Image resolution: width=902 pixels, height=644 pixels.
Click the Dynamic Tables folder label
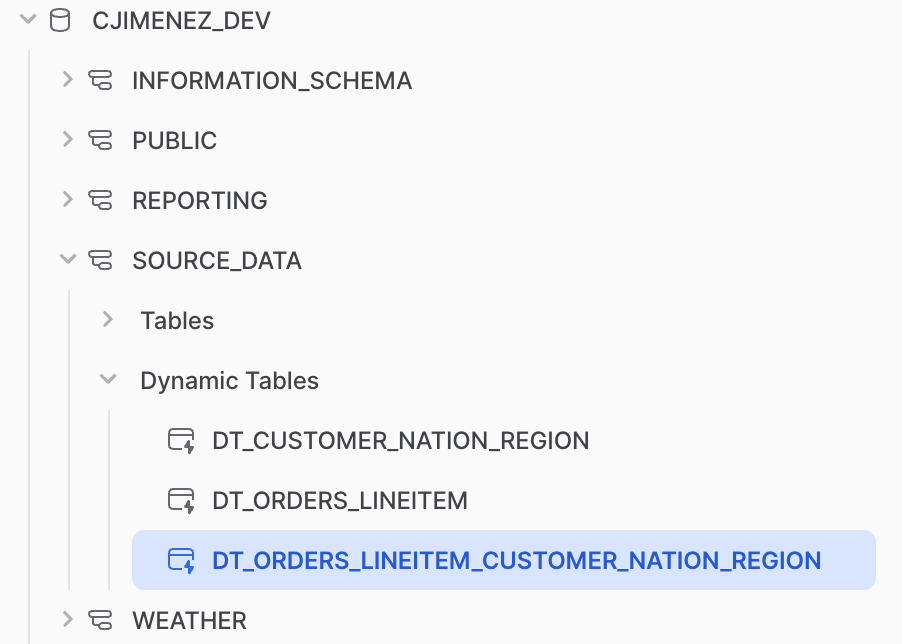229,380
